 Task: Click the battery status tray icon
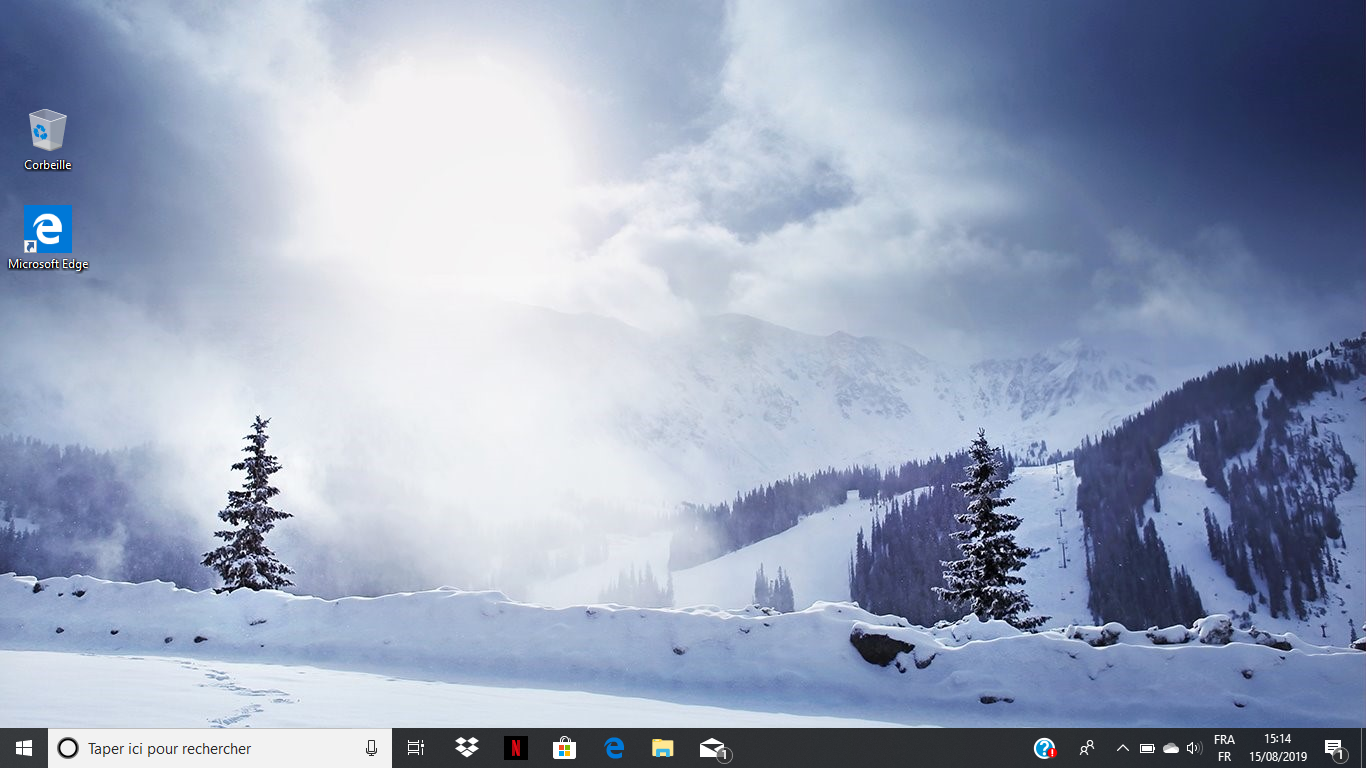tap(1147, 748)
